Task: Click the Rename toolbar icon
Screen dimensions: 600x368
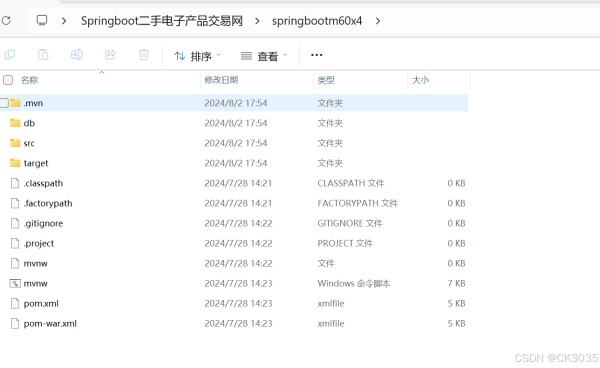Action: pyautogui.click(x=77, y=55)
